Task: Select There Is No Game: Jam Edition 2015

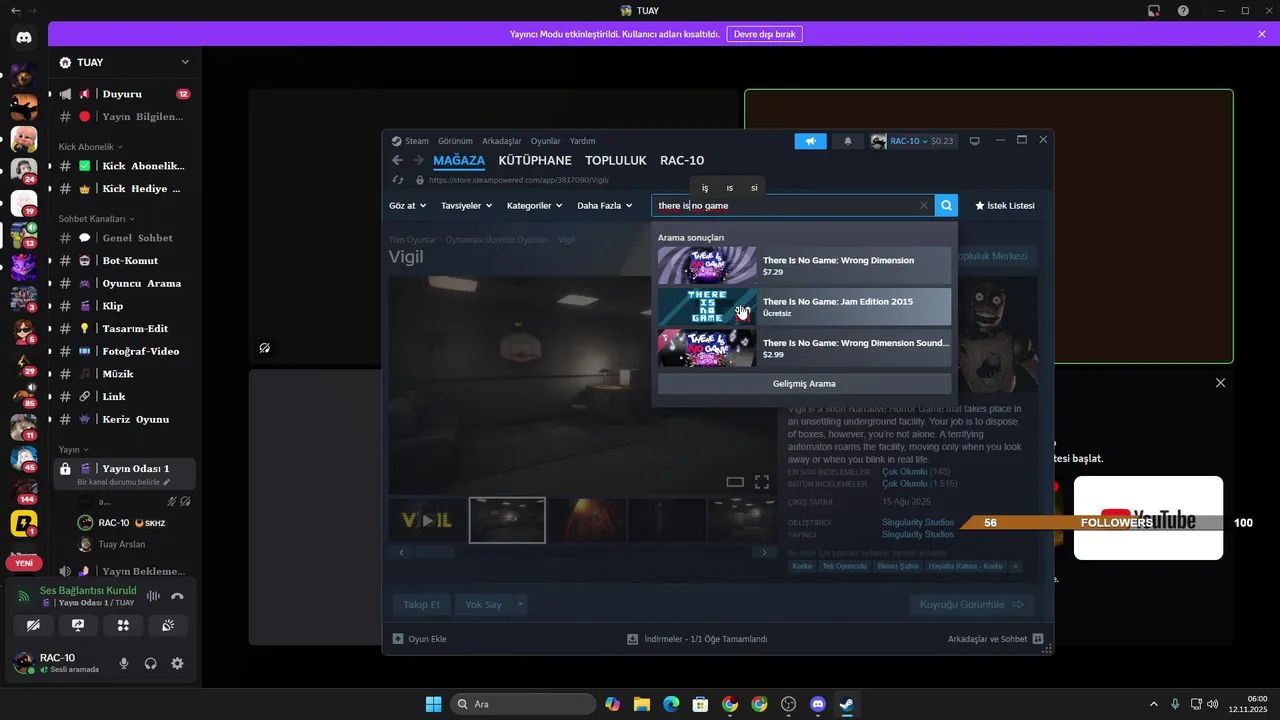Action: [x=804, y=307]
